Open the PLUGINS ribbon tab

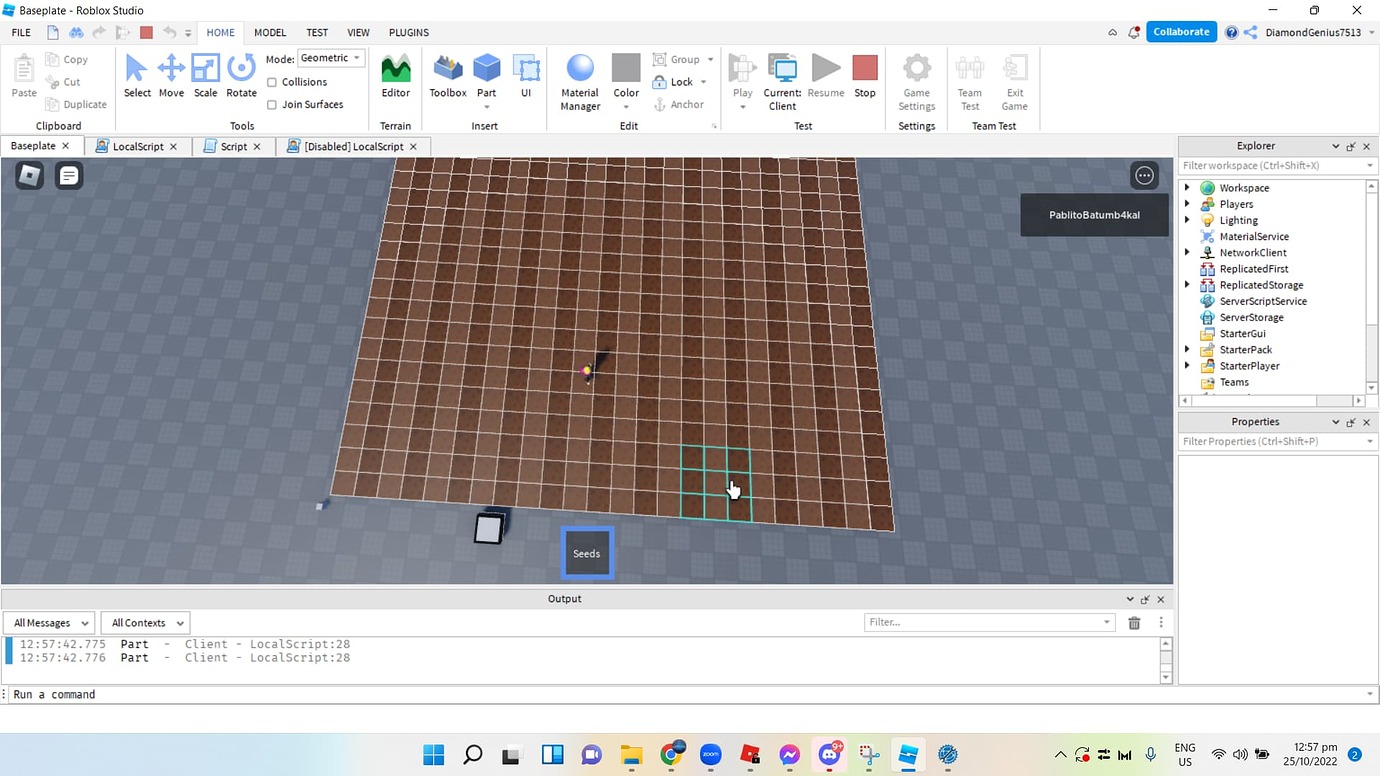(409, 33)
